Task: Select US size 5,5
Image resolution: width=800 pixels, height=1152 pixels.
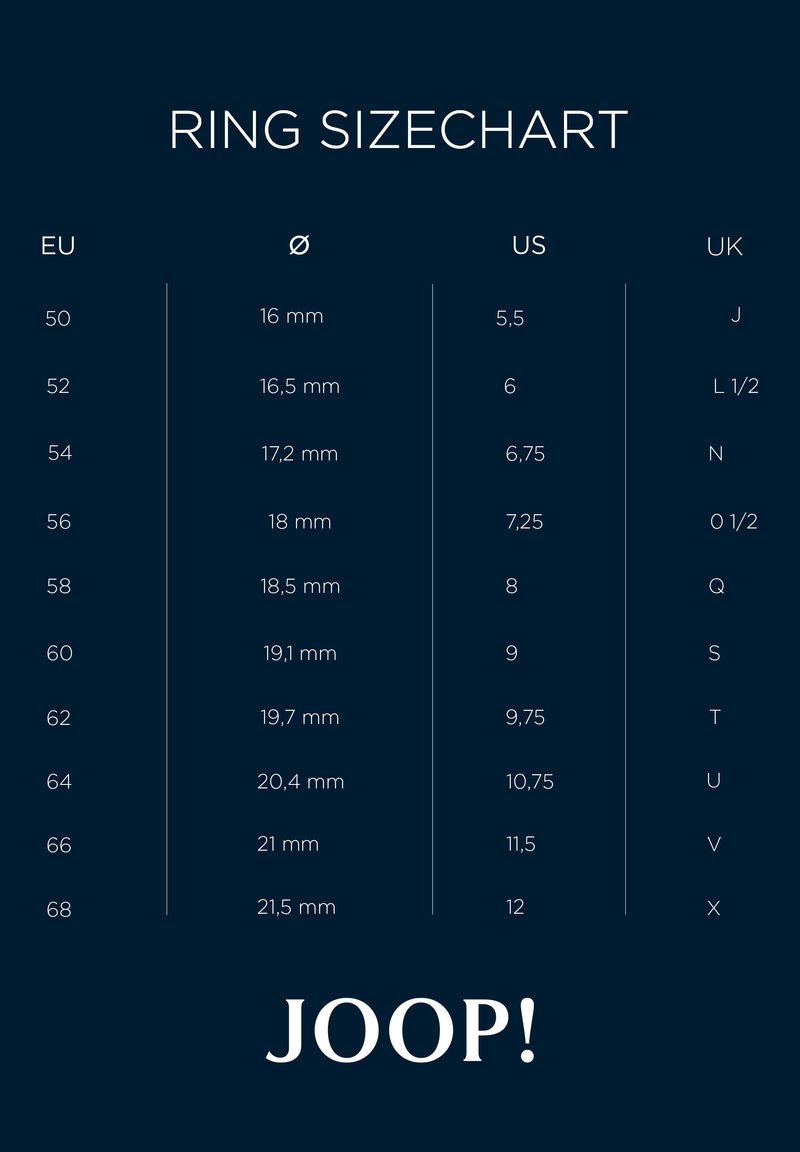Action: tap(510, 319)
